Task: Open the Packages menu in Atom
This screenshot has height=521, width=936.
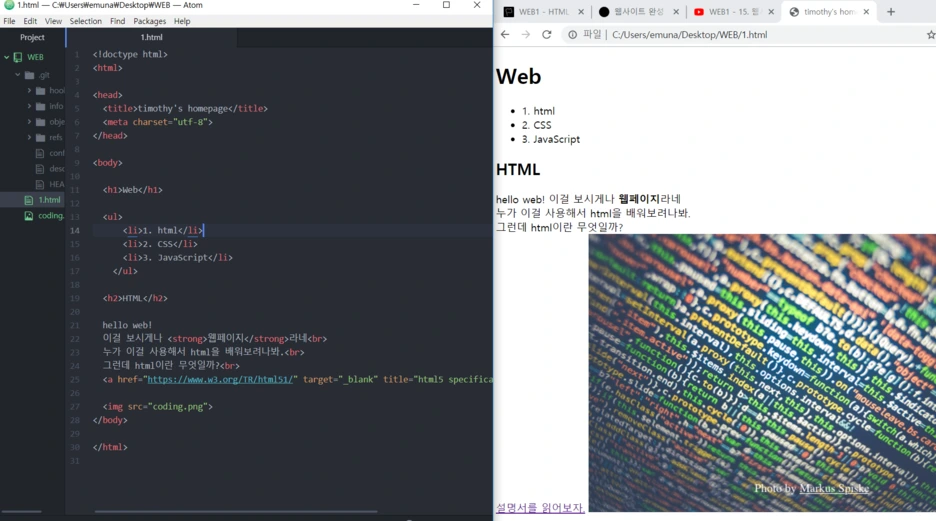Action: (x=149, y=21)
